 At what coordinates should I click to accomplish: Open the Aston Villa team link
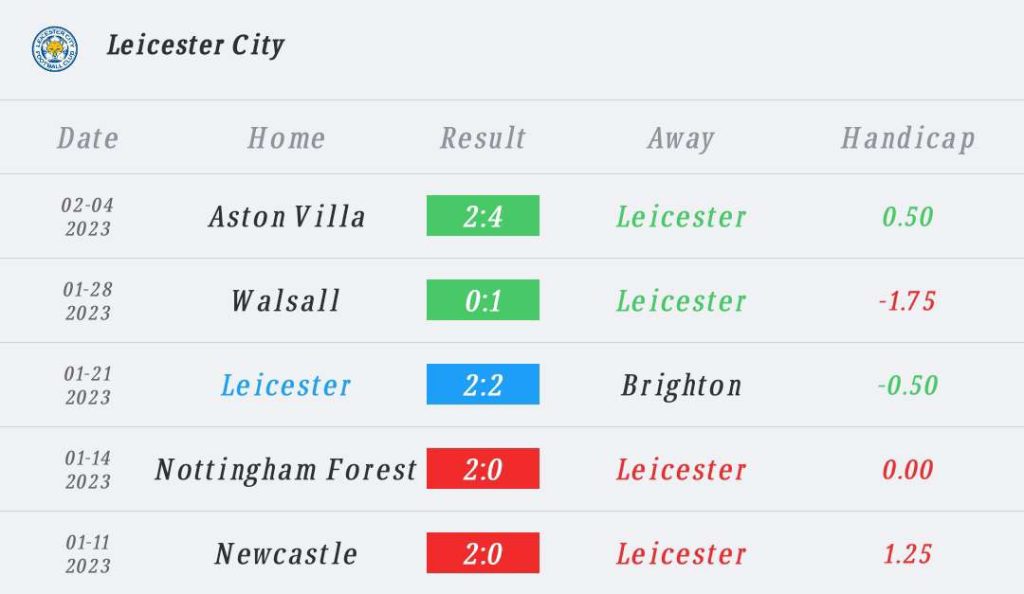click(287, 217)
